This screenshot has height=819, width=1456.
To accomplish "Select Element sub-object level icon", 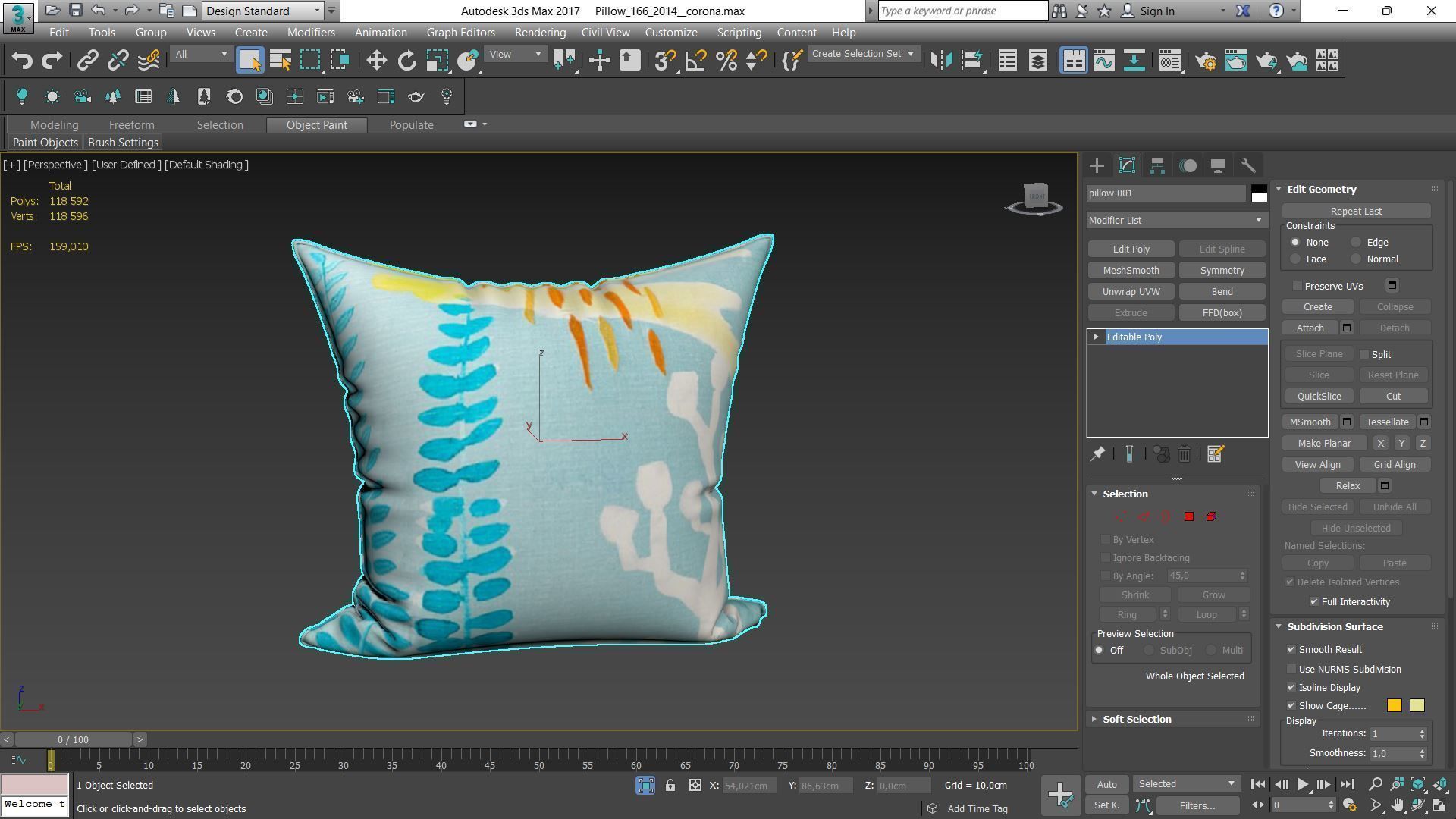I will point(1211,516).
